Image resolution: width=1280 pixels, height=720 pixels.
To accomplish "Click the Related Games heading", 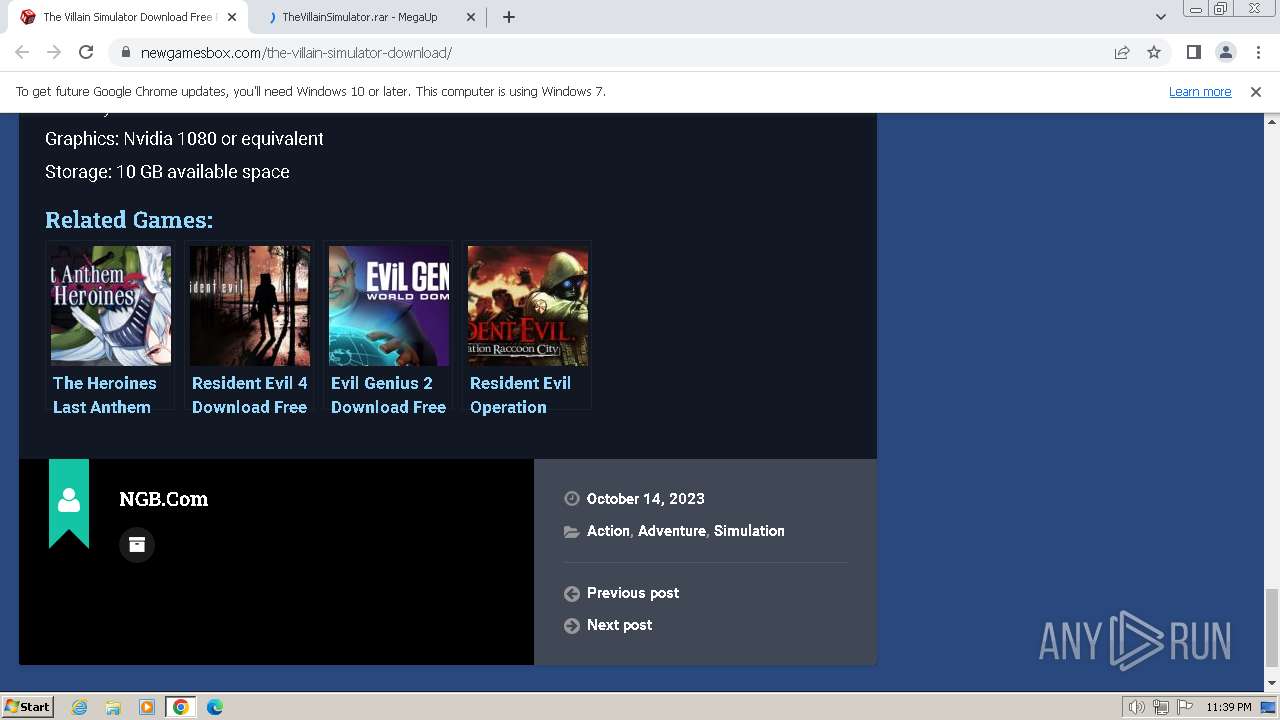I will point(129,220).
